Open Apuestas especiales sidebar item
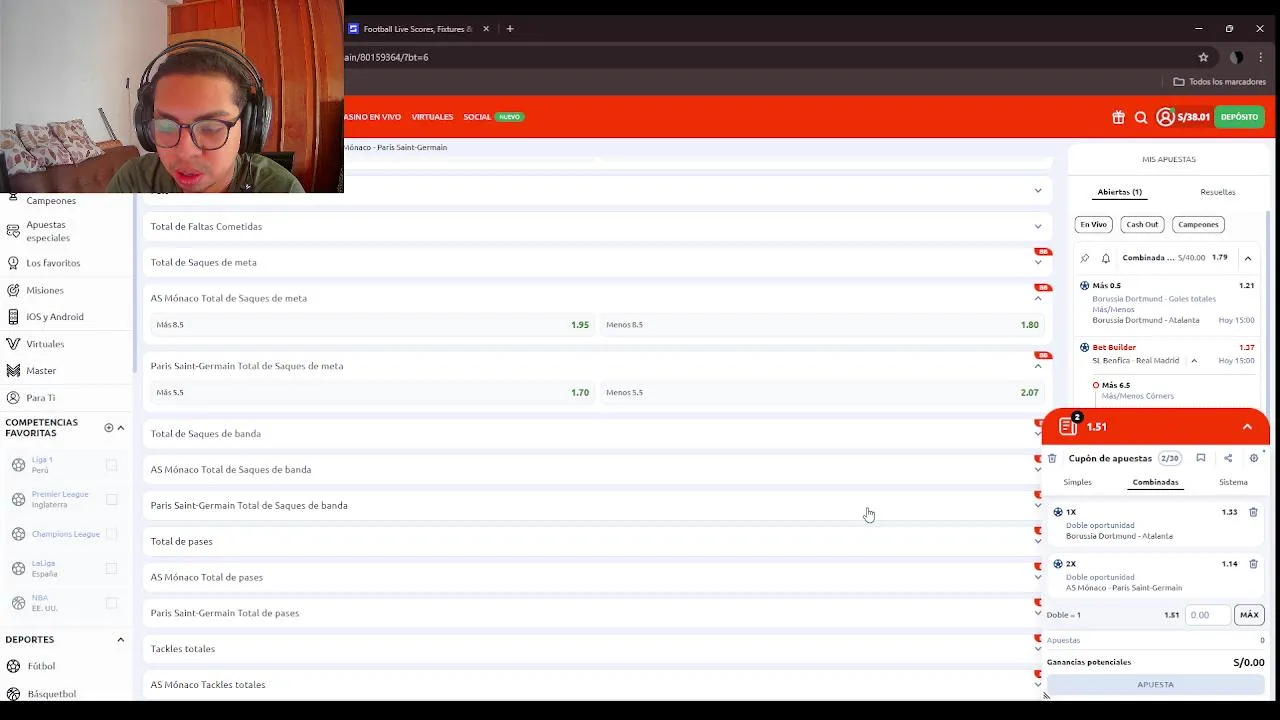The height and width of the screenshot is (720, 1280). tap(48, 231)
